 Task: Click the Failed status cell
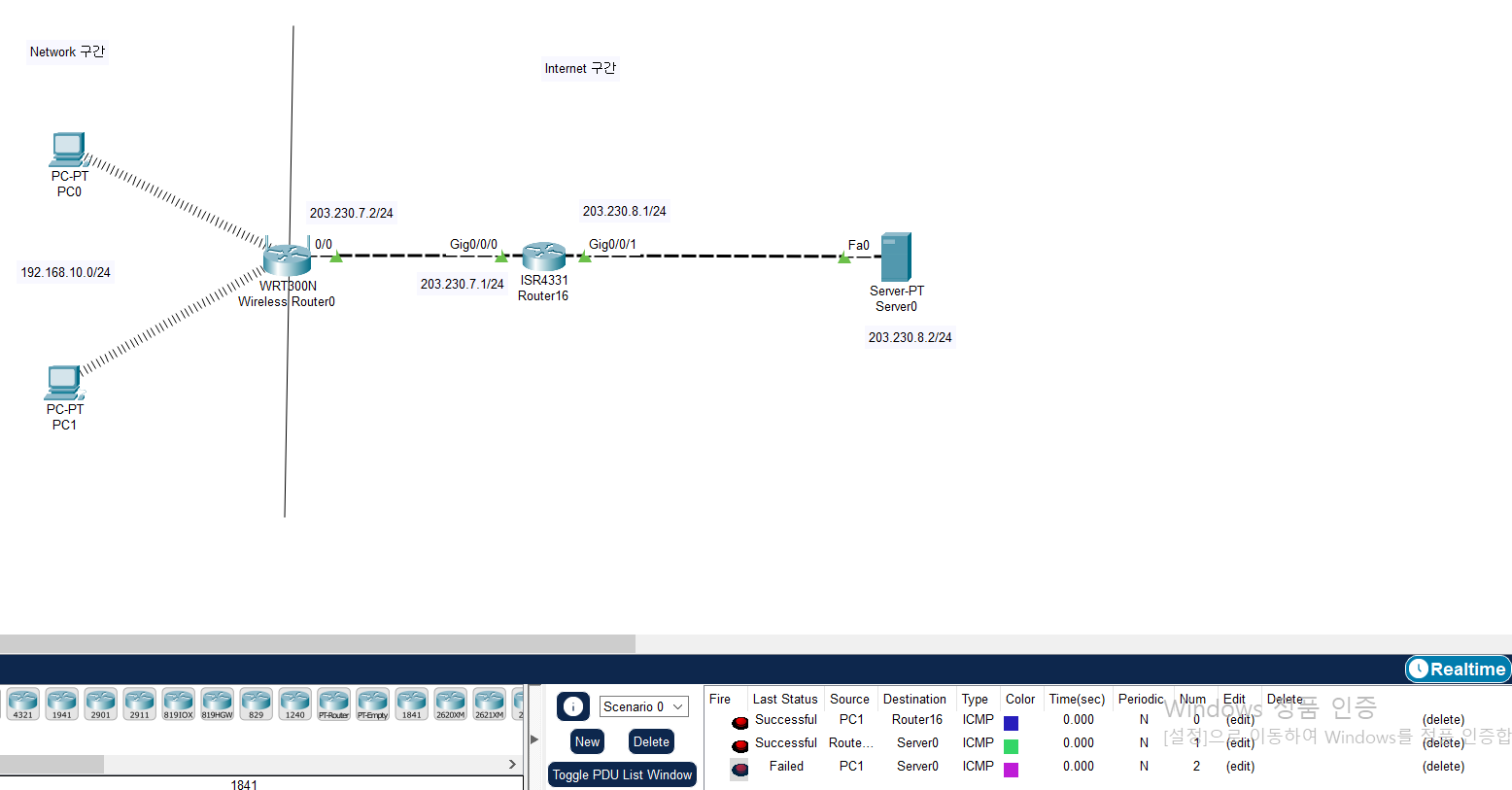pos(786,766)
